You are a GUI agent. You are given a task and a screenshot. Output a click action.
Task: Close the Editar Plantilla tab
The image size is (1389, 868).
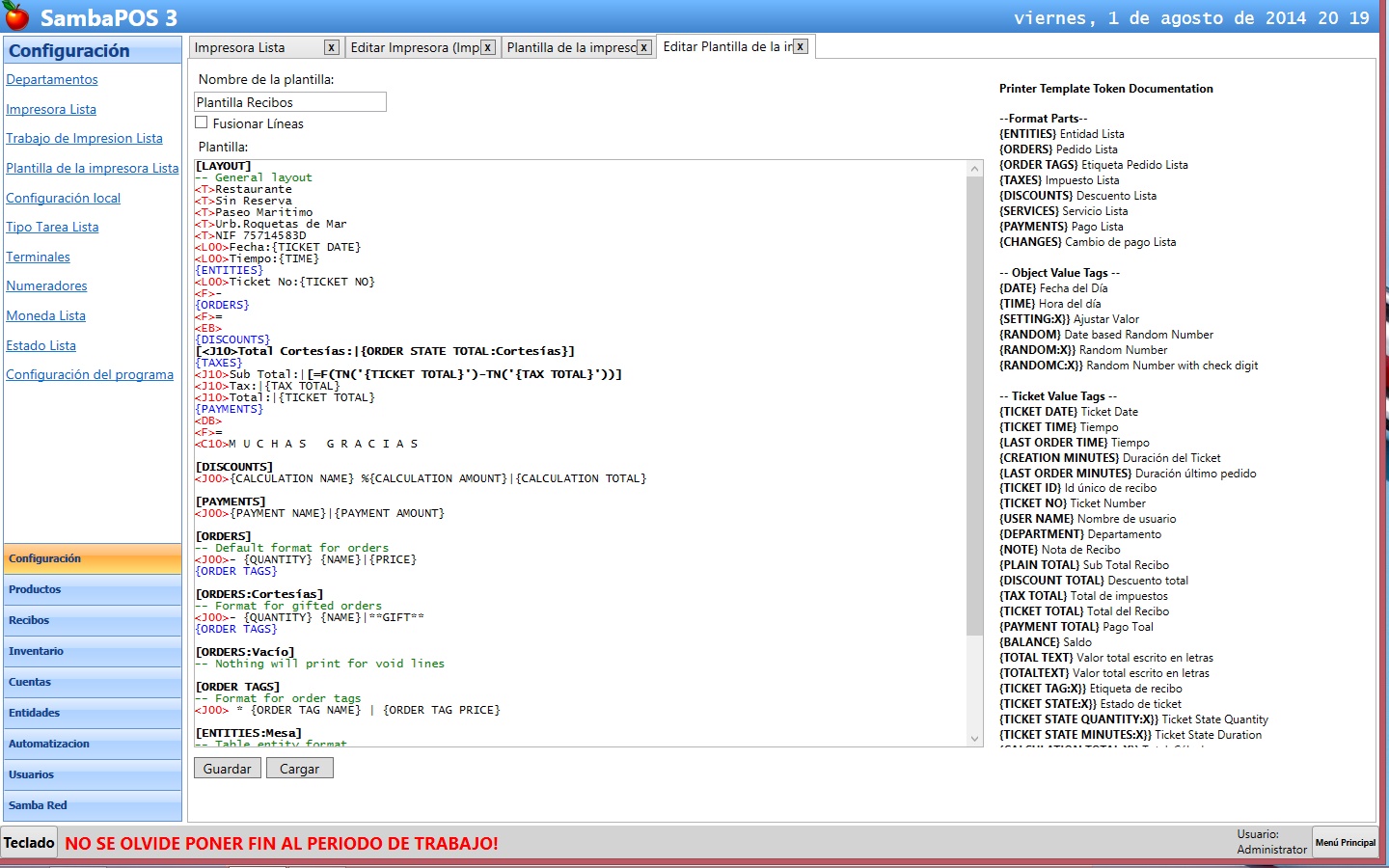coord(801,46)
